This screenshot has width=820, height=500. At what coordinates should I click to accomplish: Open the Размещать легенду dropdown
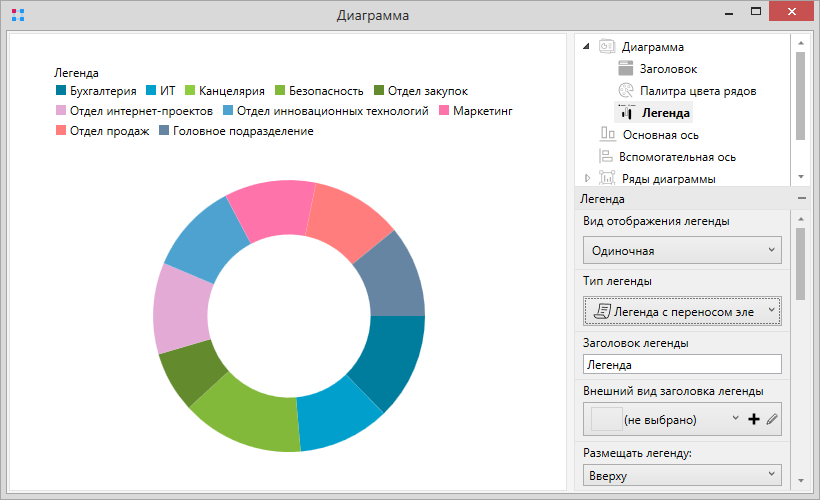(682, 475)
